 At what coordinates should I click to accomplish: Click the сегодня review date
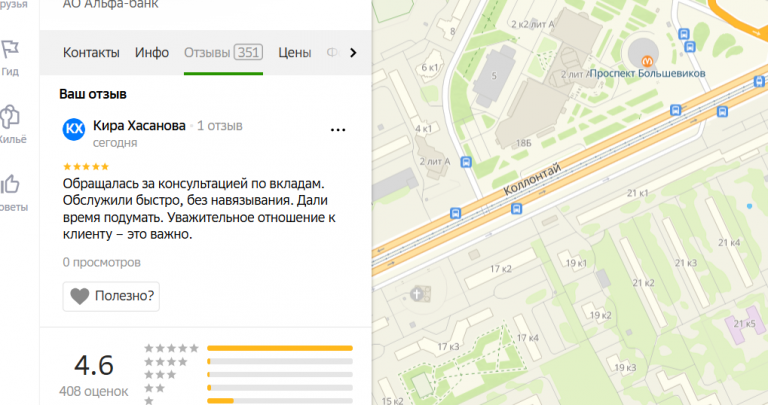pos(115,143)
